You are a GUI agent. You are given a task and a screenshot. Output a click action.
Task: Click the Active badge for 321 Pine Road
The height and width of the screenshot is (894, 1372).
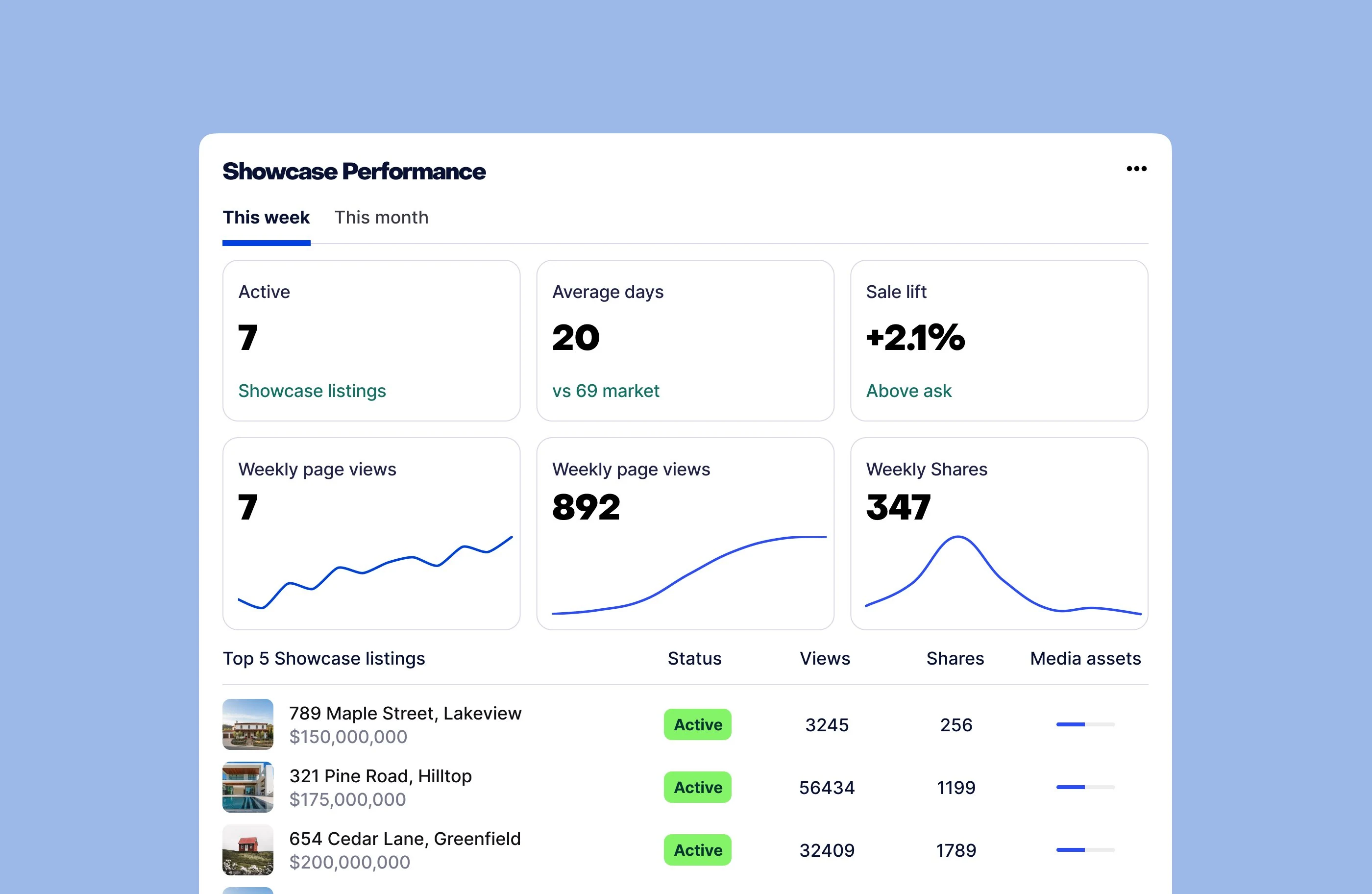click(698, 787)
